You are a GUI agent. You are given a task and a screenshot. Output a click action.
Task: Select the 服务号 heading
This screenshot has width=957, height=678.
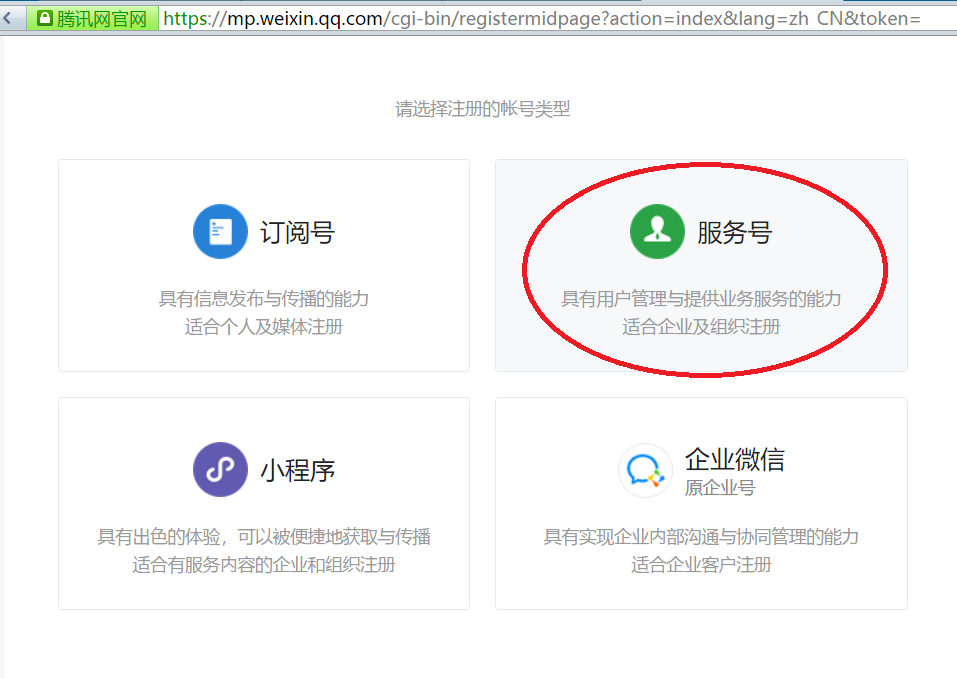[x=735, y=233]
